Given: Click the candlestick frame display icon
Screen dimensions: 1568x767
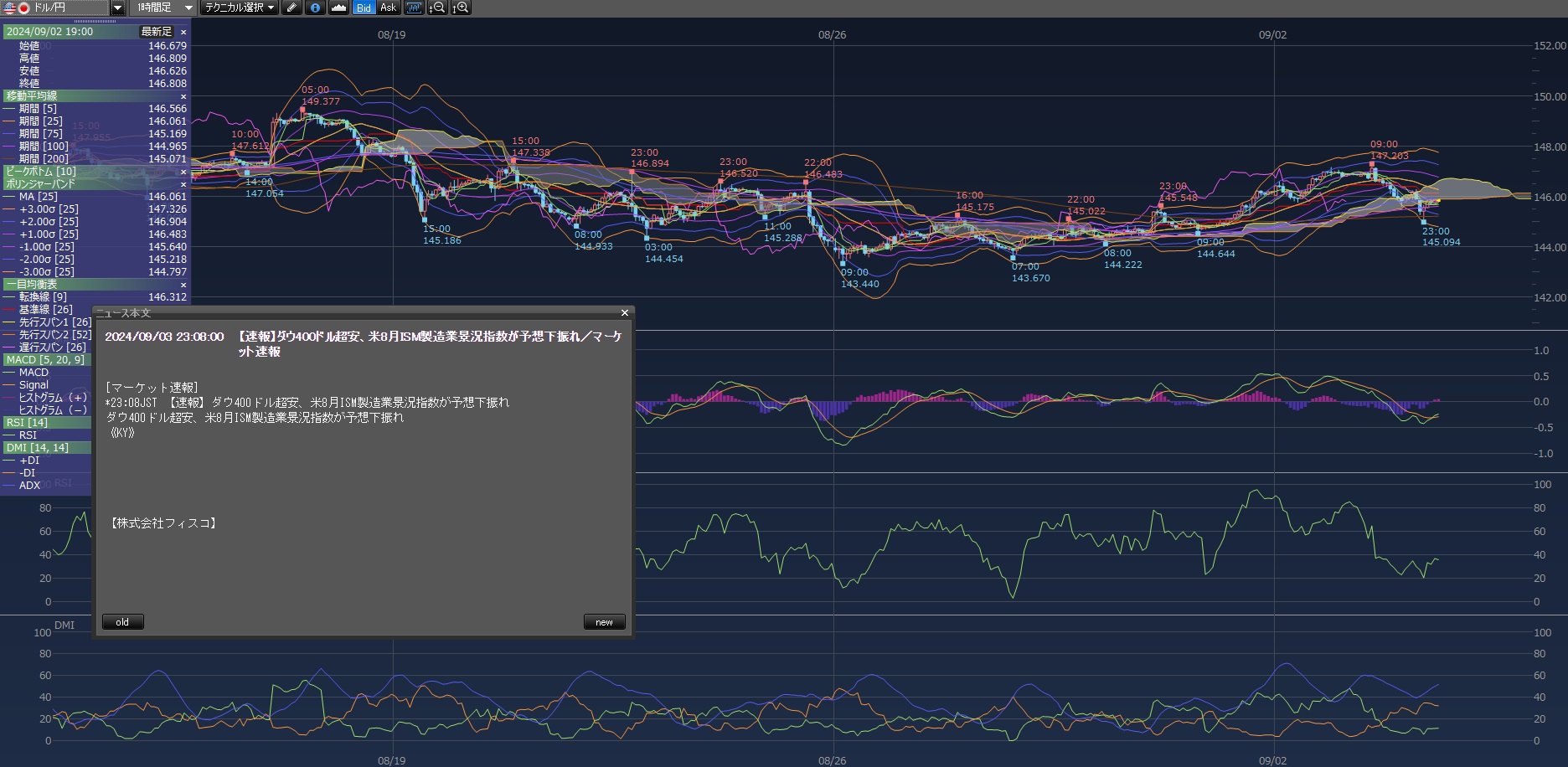Looking at the screenshot, I should 414,8.
